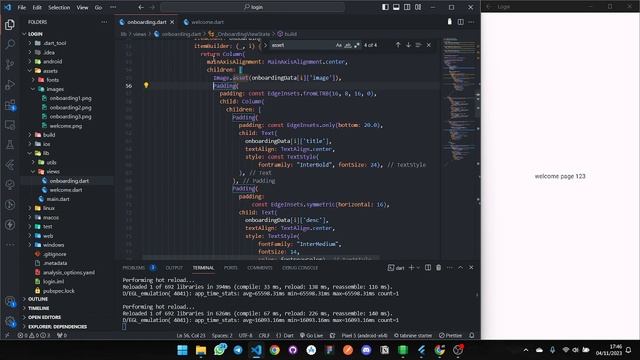Toggle secondary side bar layout icon

pos(407,7)
